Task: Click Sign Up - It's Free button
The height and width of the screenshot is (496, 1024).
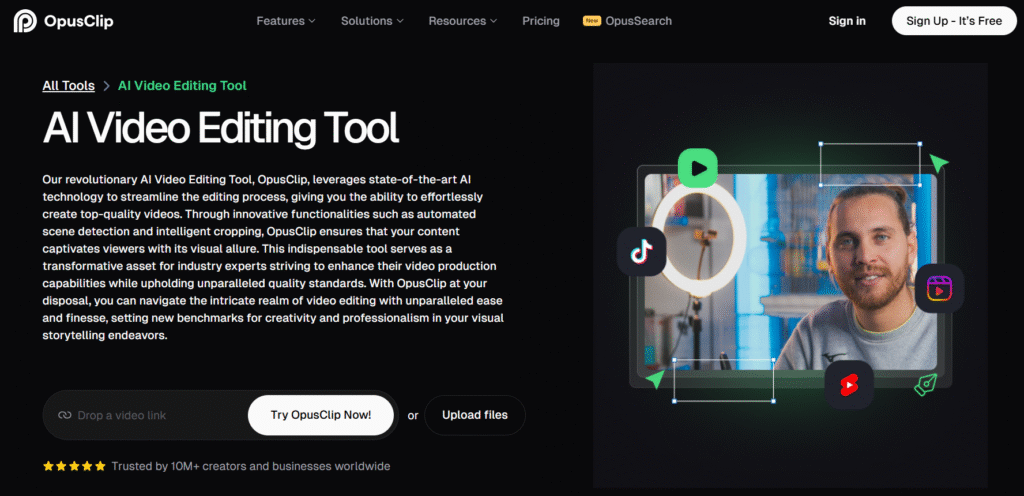Action: (x=954, y=21)
